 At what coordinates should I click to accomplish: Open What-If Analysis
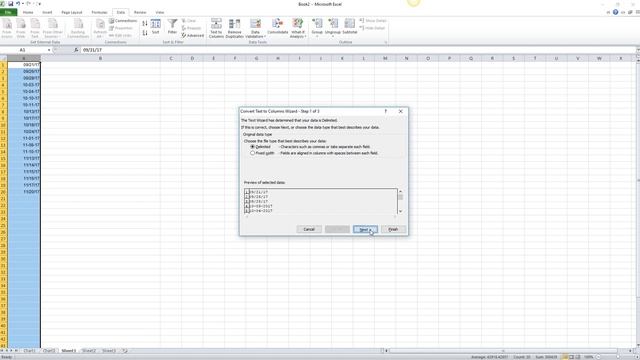pos(298,28)
